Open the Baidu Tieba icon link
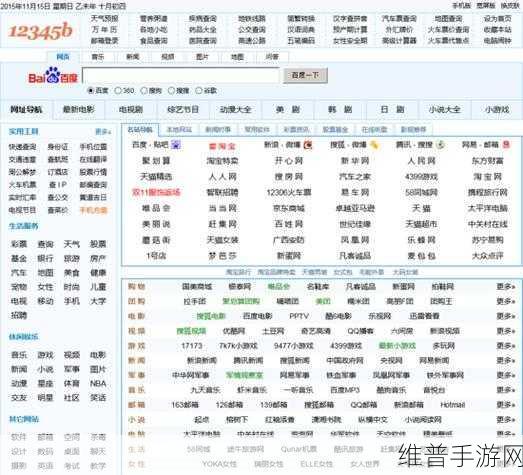The width and height of the screenshot is (523, 475). coord(175,145)
